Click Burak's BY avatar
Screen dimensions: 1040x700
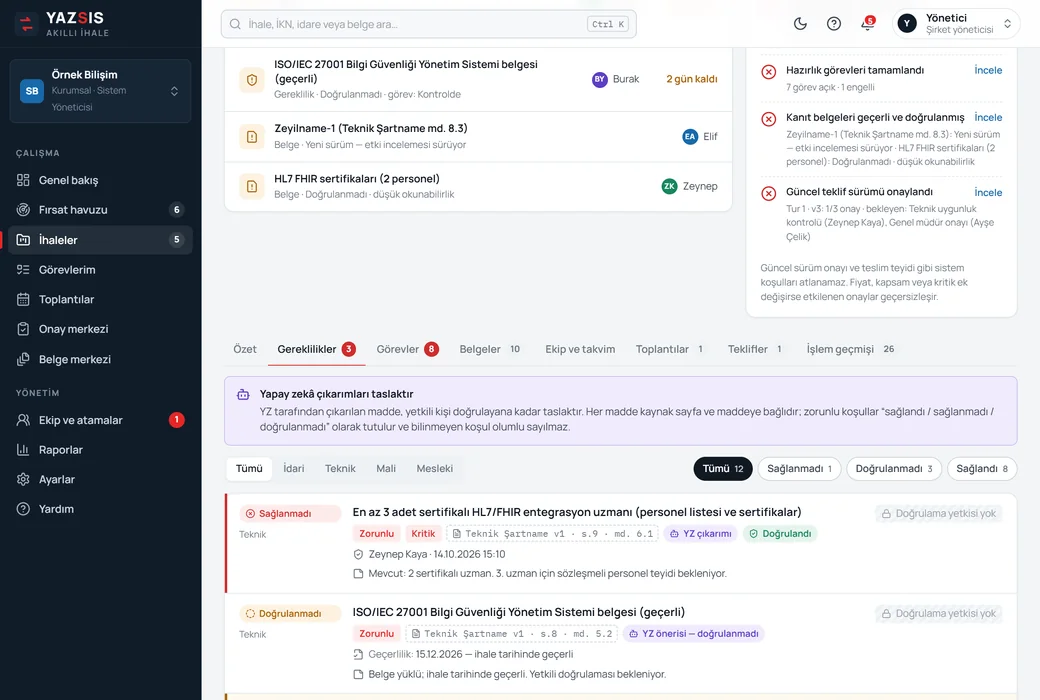tap(600, 79)
